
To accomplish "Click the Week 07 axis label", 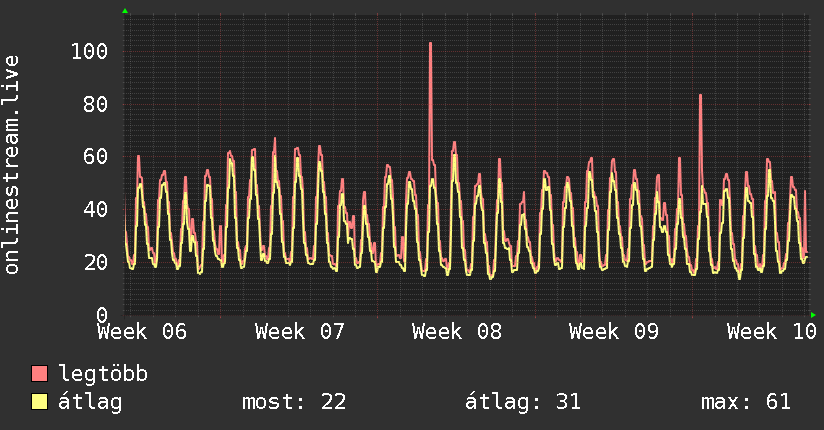I will [x=300, y=332].
